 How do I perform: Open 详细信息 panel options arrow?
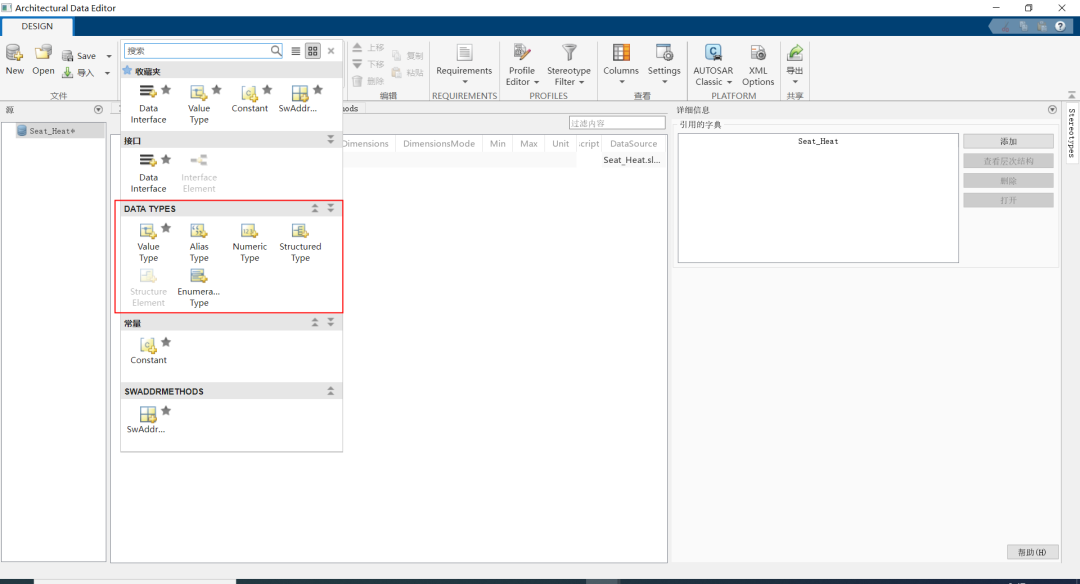pos(1052,110)
